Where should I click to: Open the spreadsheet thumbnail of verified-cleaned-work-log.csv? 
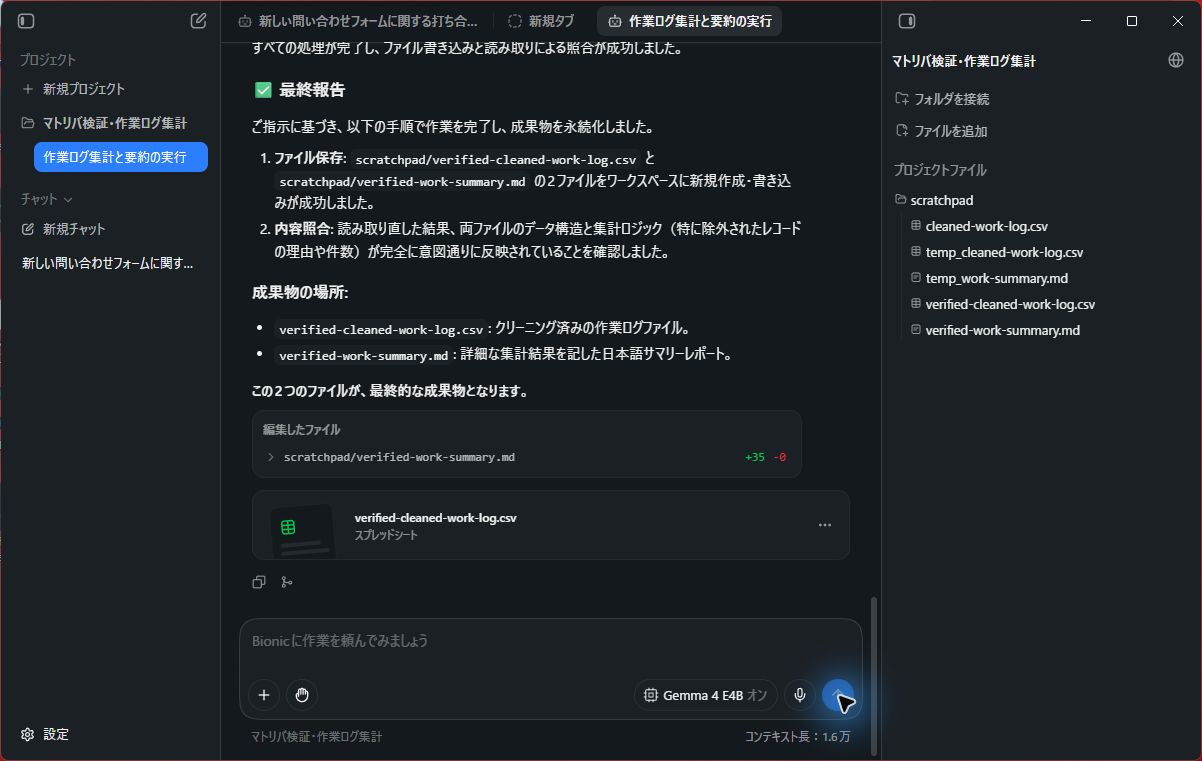click(x=301, y=531)
